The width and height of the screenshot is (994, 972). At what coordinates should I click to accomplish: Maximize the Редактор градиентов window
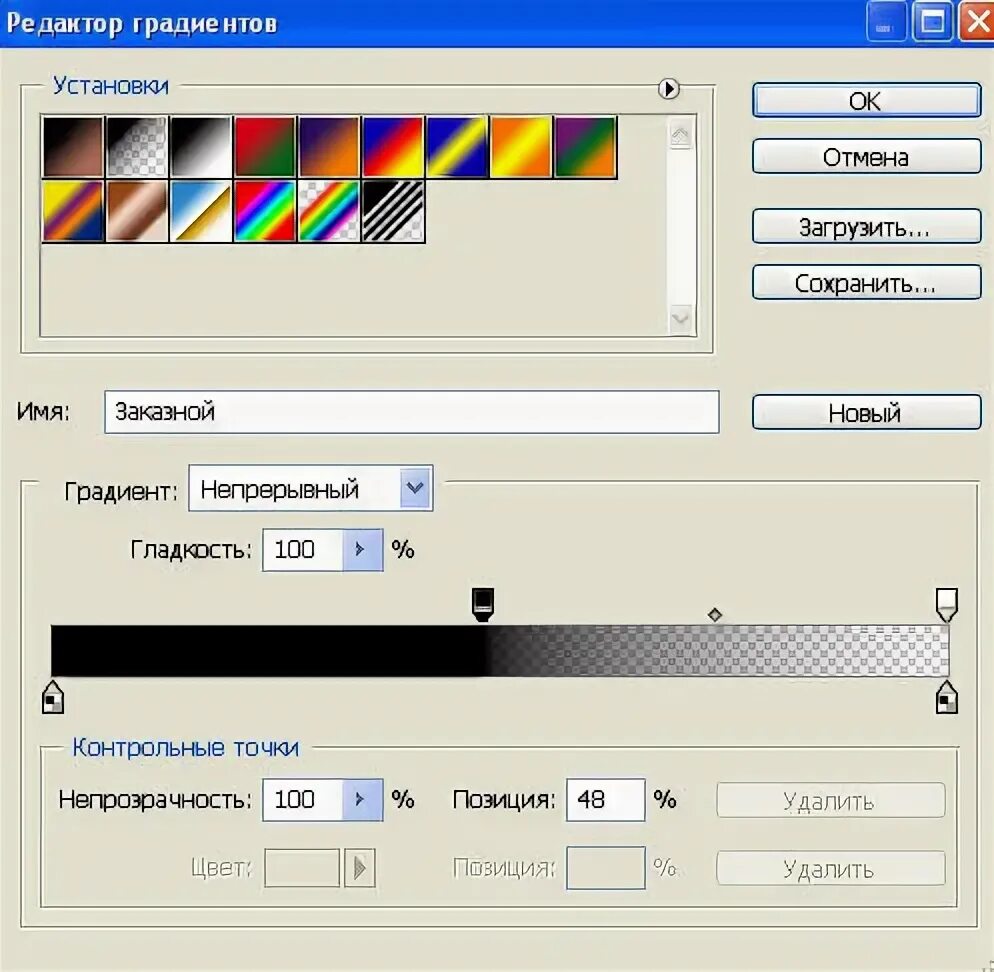pyautogui.click(x=933, y=23)
